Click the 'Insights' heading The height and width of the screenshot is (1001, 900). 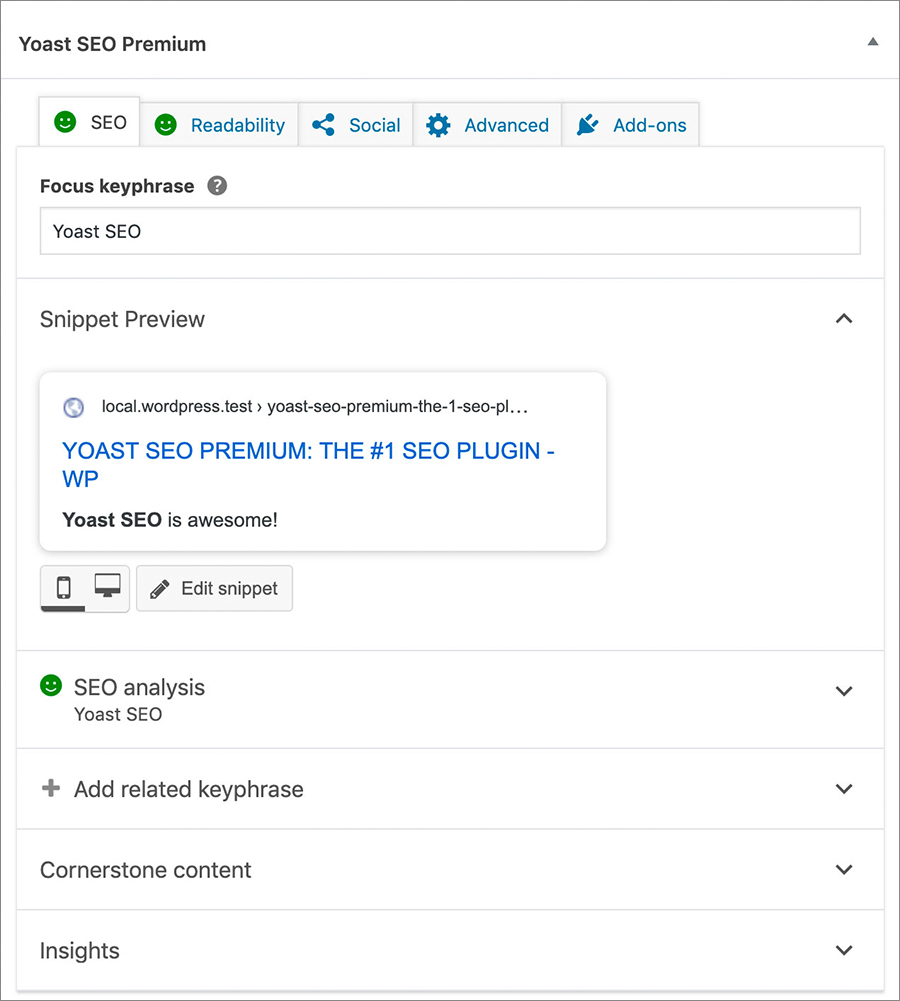click(x=80, y=951)
